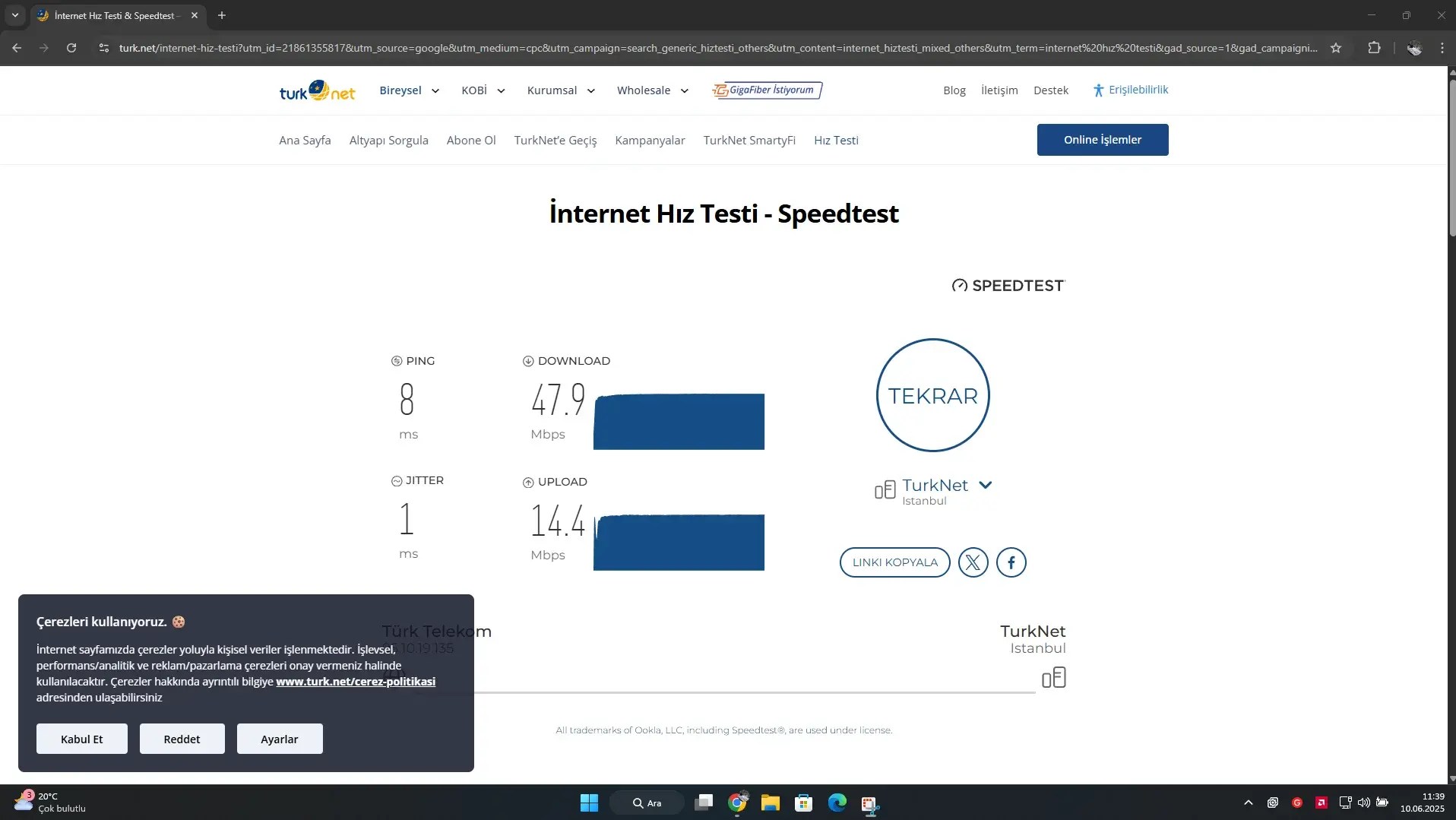Open Microsoft Store from taskbar

(804, 803)
